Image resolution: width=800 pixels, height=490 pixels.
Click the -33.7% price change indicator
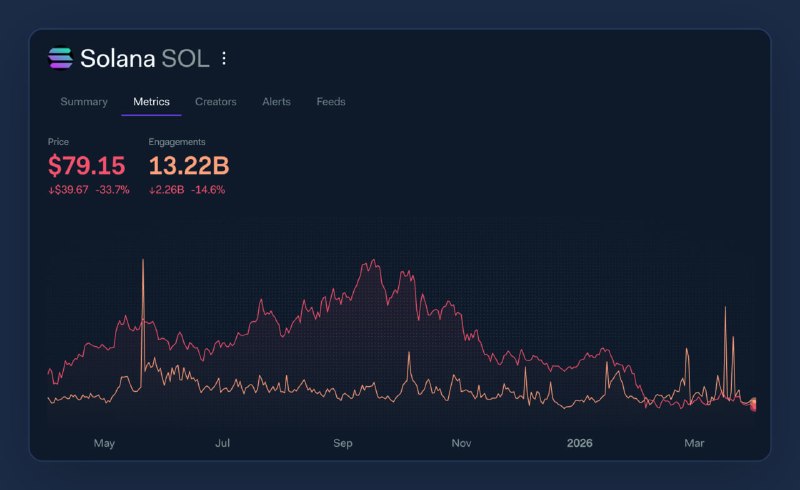112,190
